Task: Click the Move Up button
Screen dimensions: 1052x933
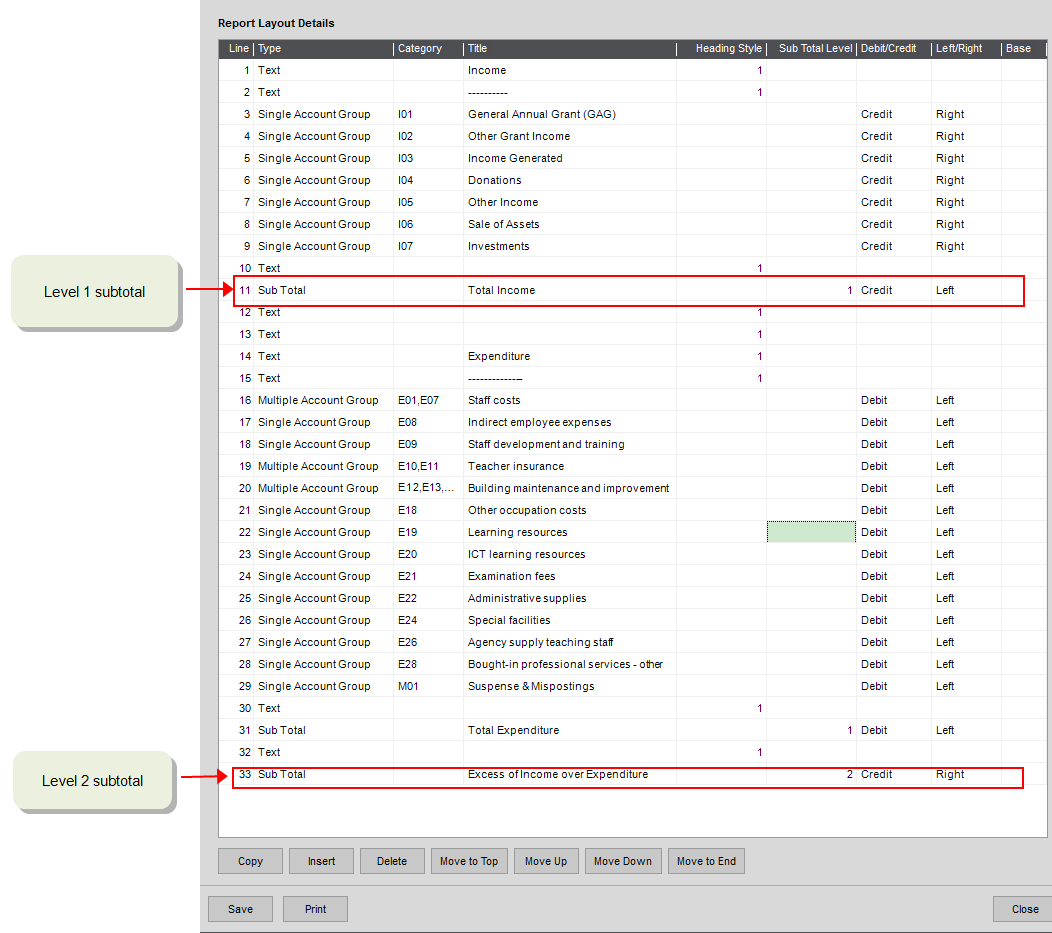Action: 546,860
